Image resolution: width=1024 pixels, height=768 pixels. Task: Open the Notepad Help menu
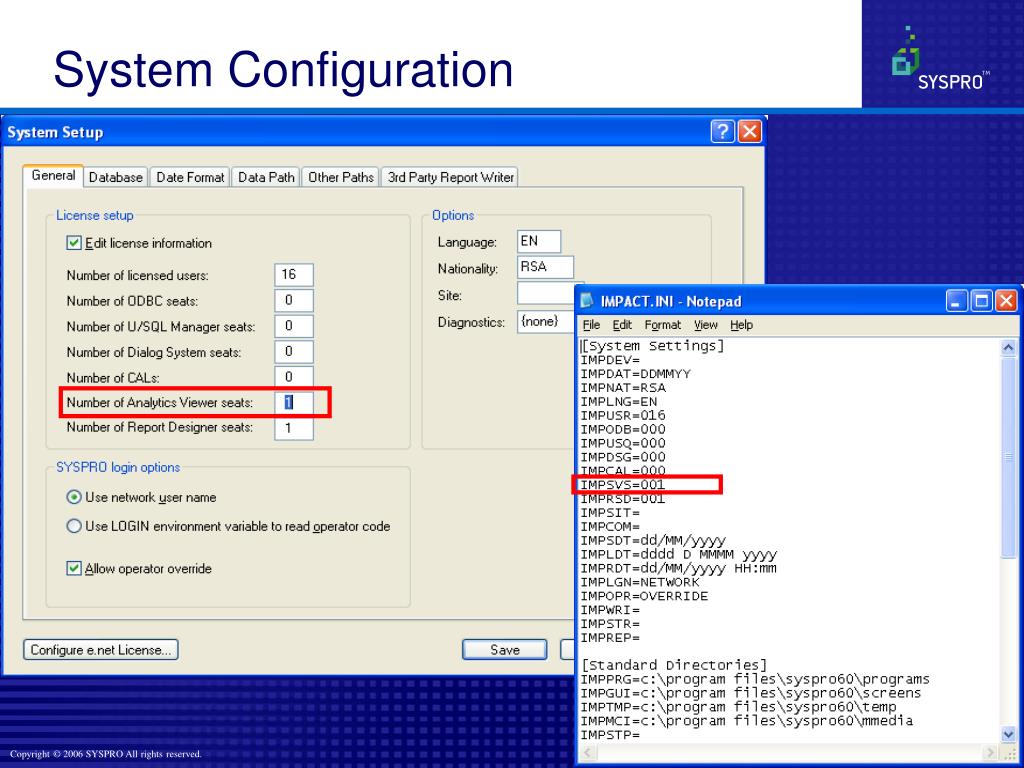tap(741, 325)
